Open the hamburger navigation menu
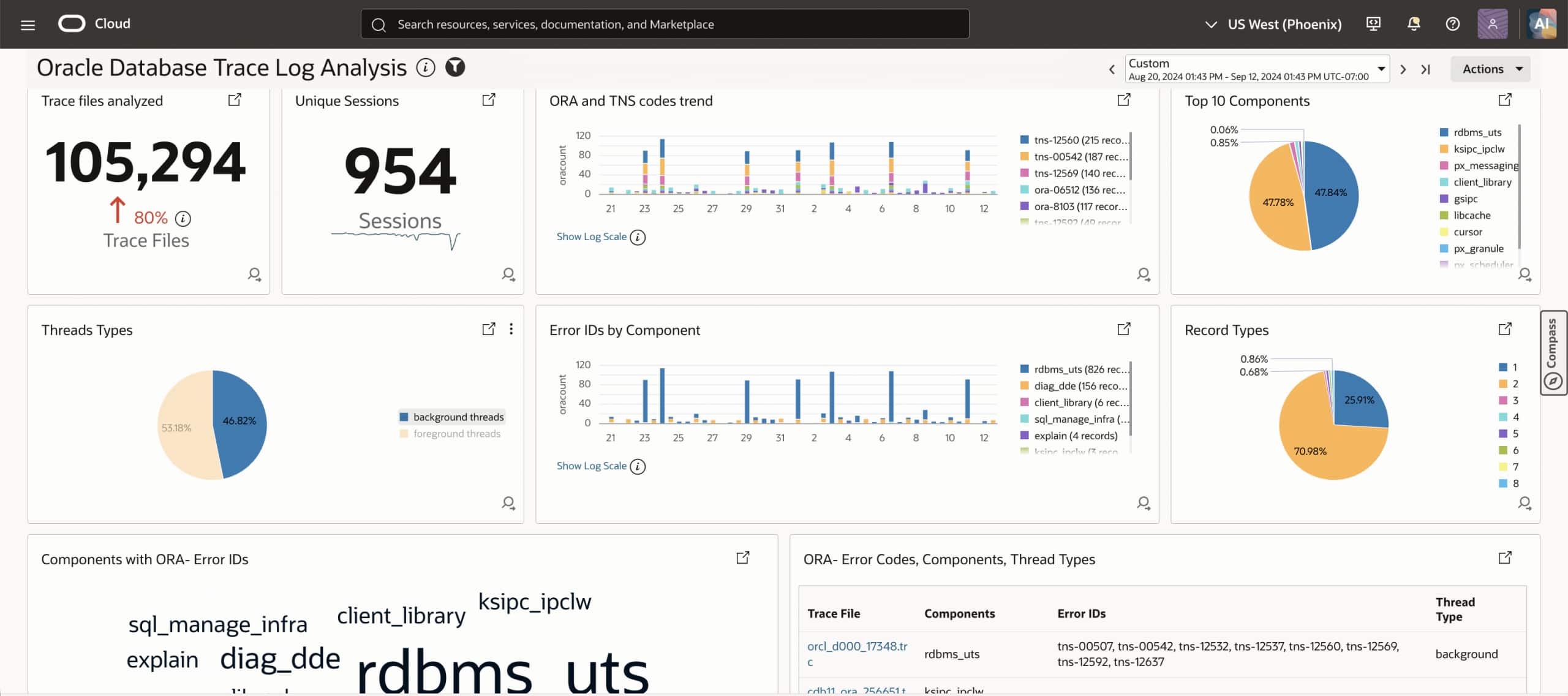 pos(28,25)
